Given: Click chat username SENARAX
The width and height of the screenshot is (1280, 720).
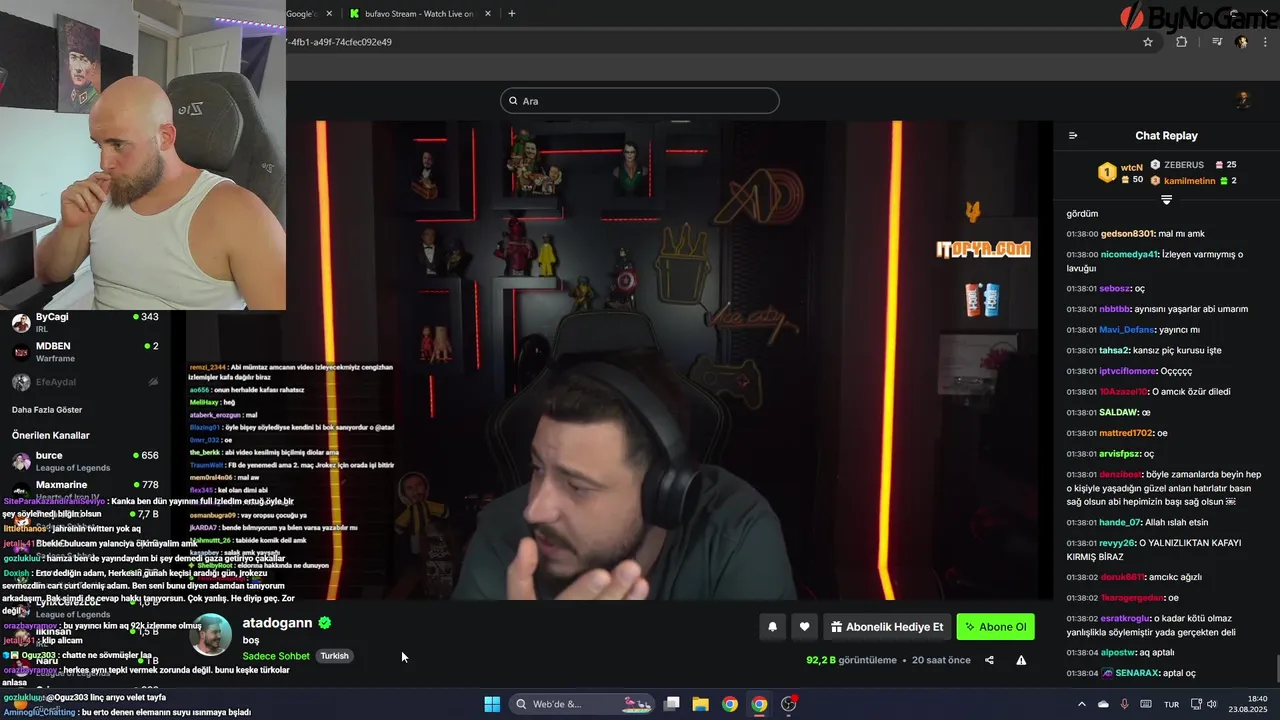Looking at the screenshot, I should (x=1137, y=673).
